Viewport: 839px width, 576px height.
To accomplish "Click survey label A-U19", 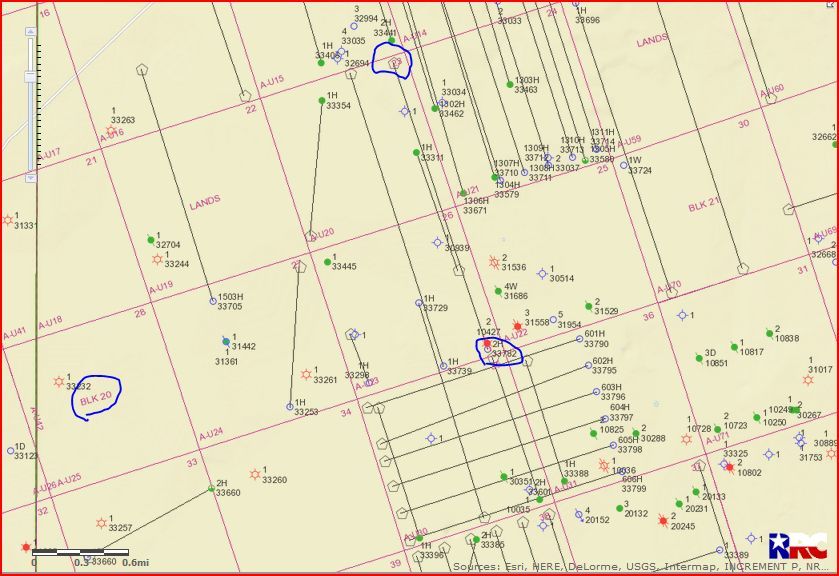I will (161, 287).
